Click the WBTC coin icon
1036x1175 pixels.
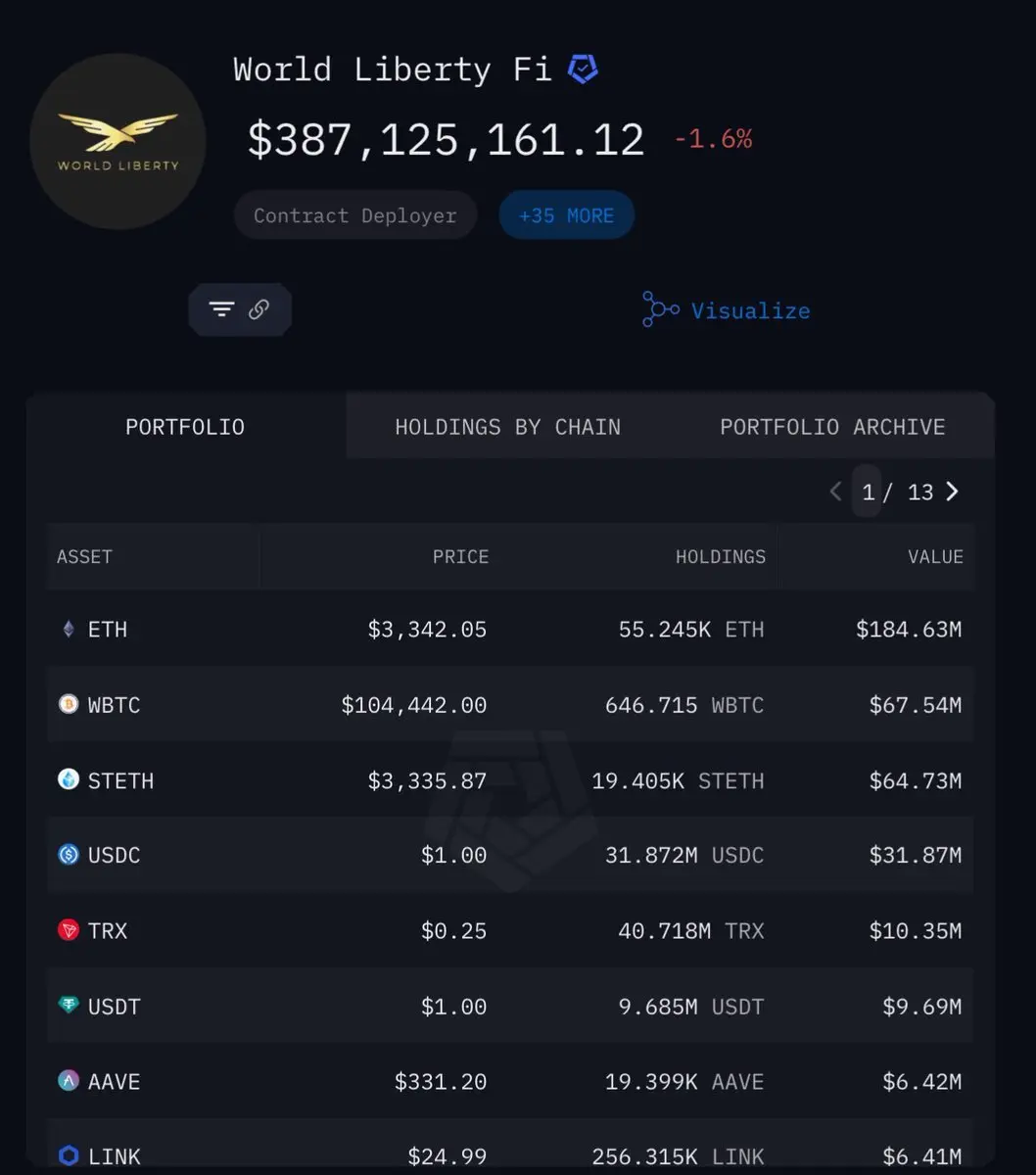pyautogui.click(x=69, y=704)
